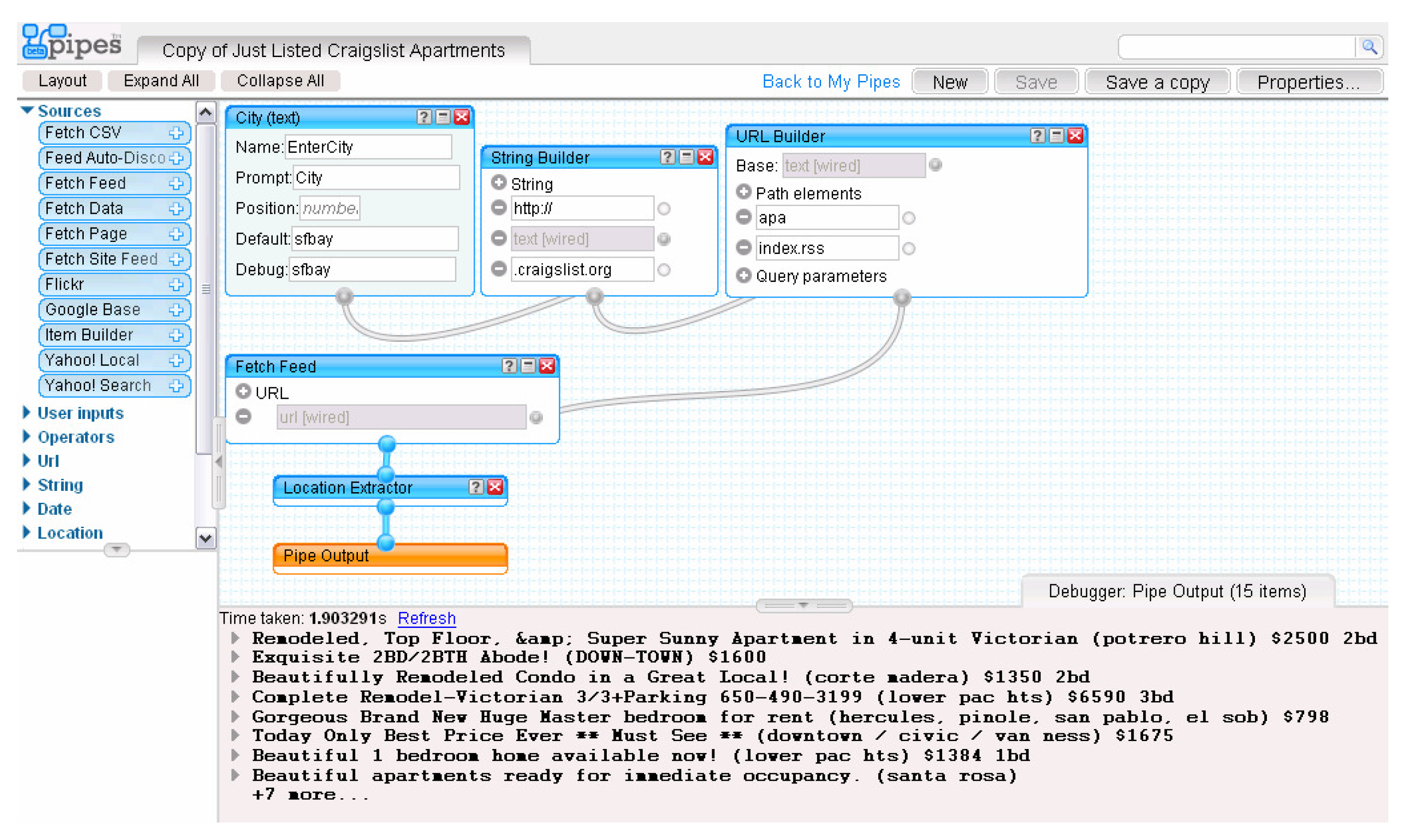The image size is (1404, 840).
Task: Click wire terminal beside .craigslist.org field
Action: click(x=664, y=270)
